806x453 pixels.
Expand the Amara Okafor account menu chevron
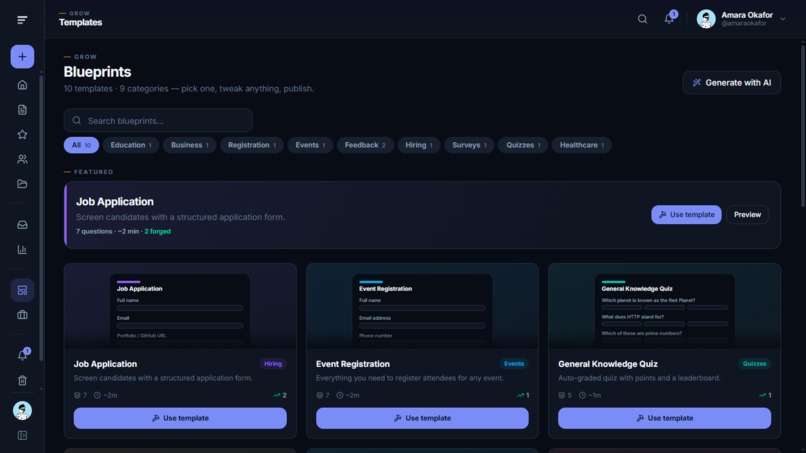(782, 19)
